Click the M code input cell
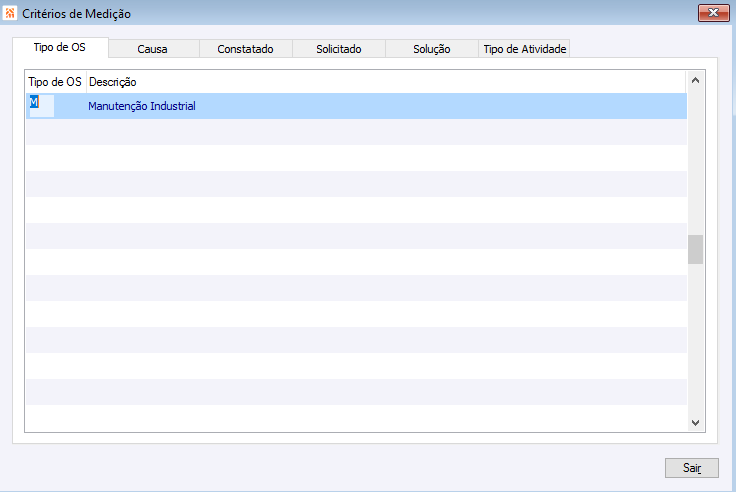736x492 pixels. (x=42, y=106)
